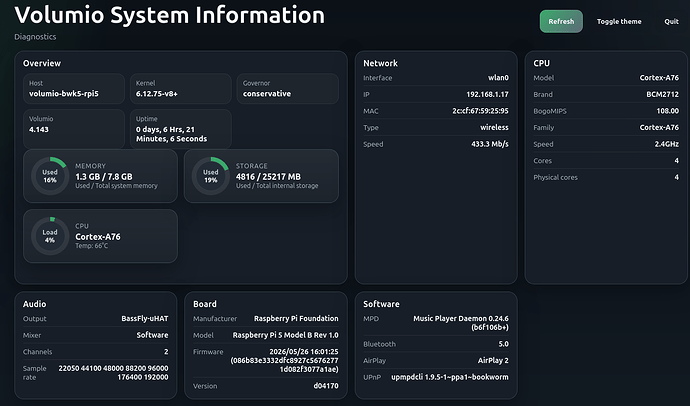Viewport: 690px width, 406px height.
Task: Click the Host name tile
Action: 74,89
